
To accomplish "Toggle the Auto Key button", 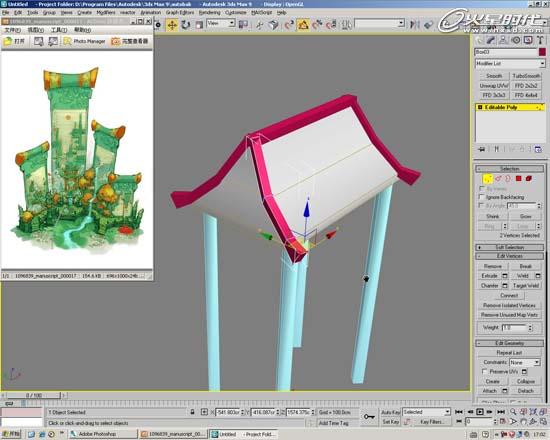I will (x=391, y=412).
